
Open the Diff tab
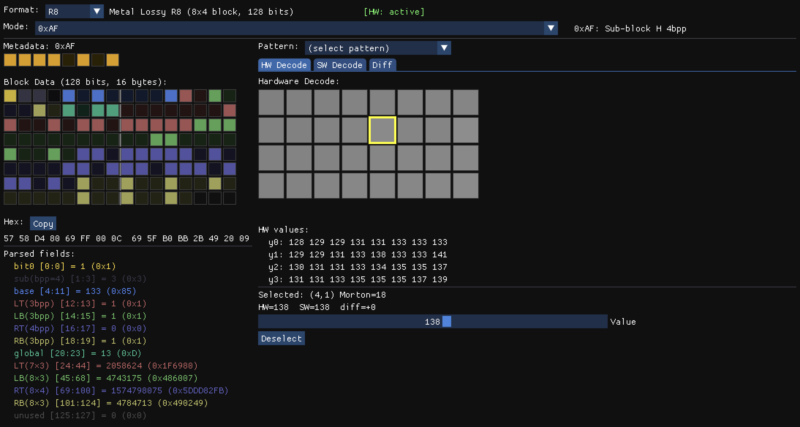pyautogui.click(x=382, y=65)
